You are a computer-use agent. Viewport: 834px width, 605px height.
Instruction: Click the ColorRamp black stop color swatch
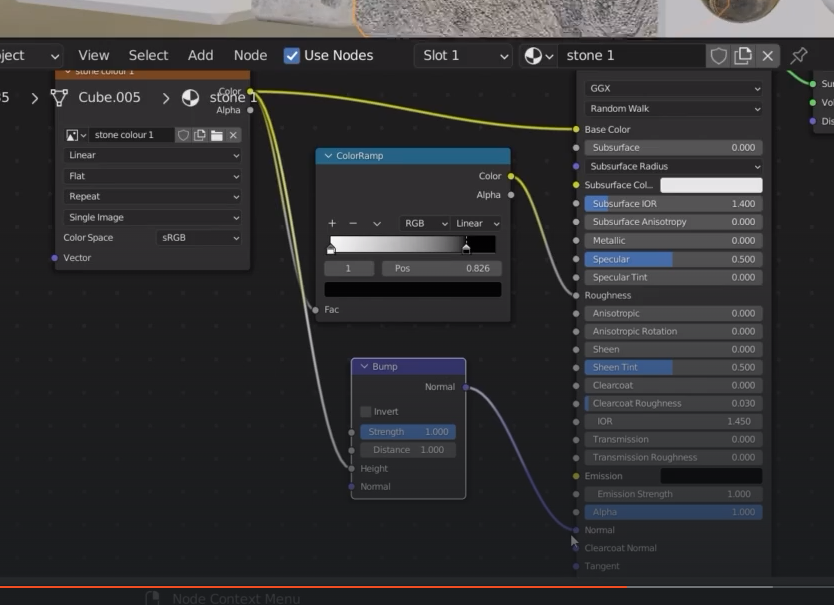[x=413, y=289]
